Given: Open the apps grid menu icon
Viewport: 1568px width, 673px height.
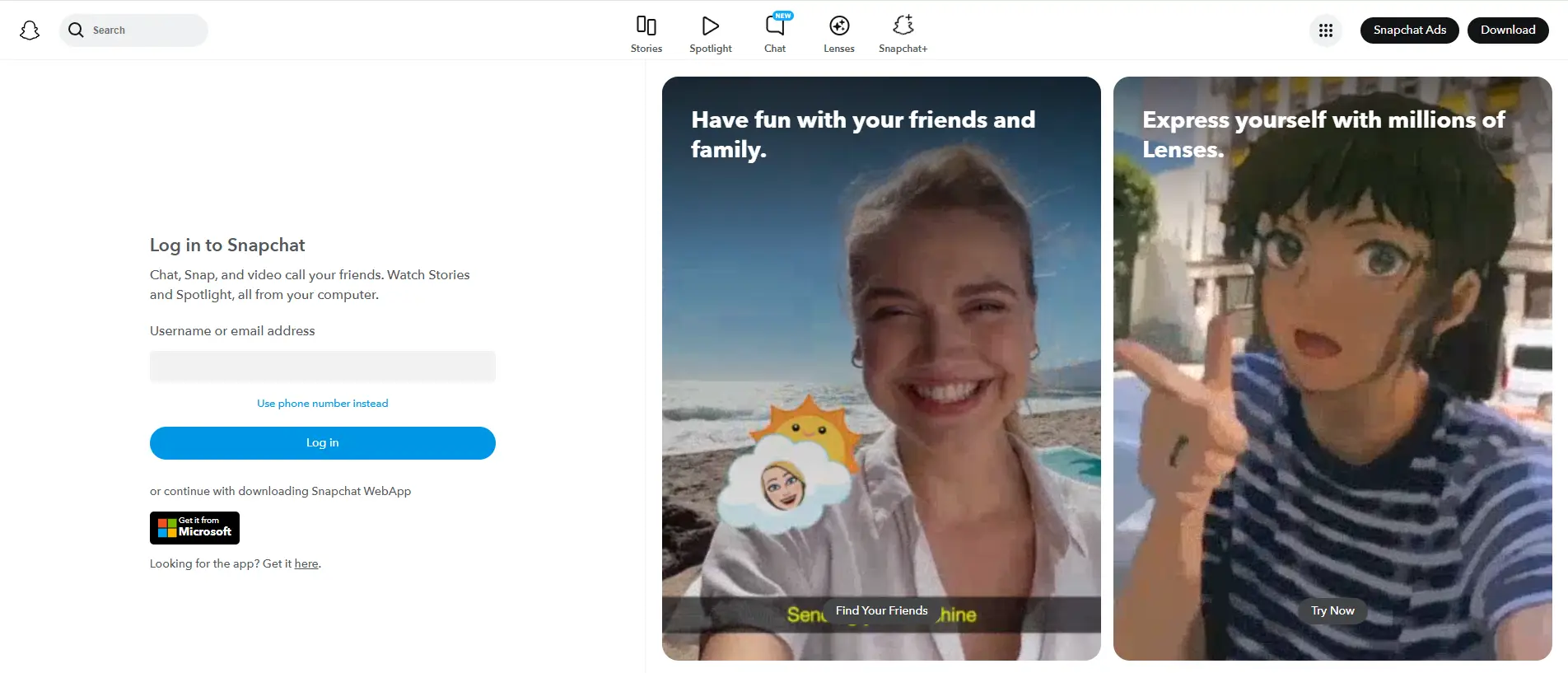Looking at the screenshot, I should (1325, 30).
